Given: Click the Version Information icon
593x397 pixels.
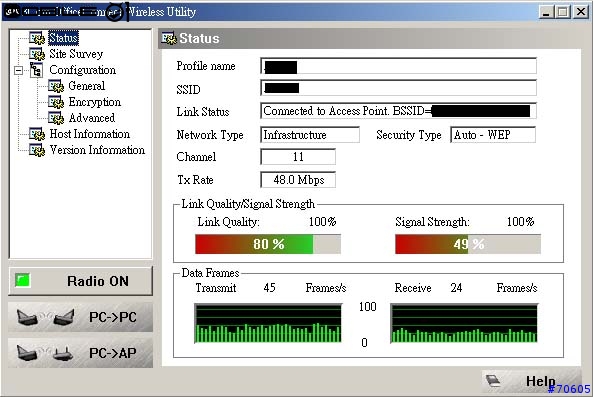Looking at the screenshot, I should point(37,150).
